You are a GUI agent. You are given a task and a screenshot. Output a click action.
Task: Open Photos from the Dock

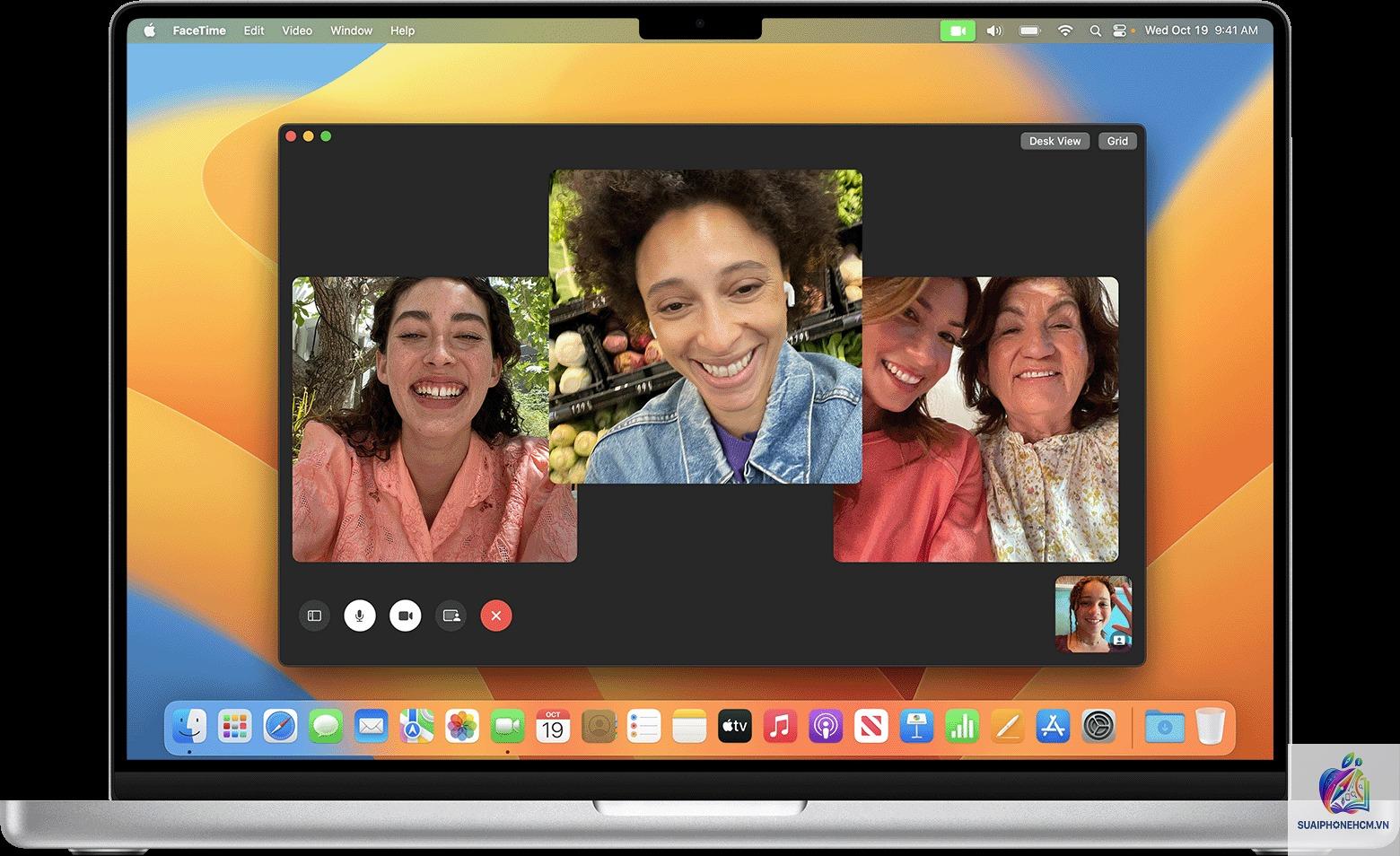pos(462,726)
